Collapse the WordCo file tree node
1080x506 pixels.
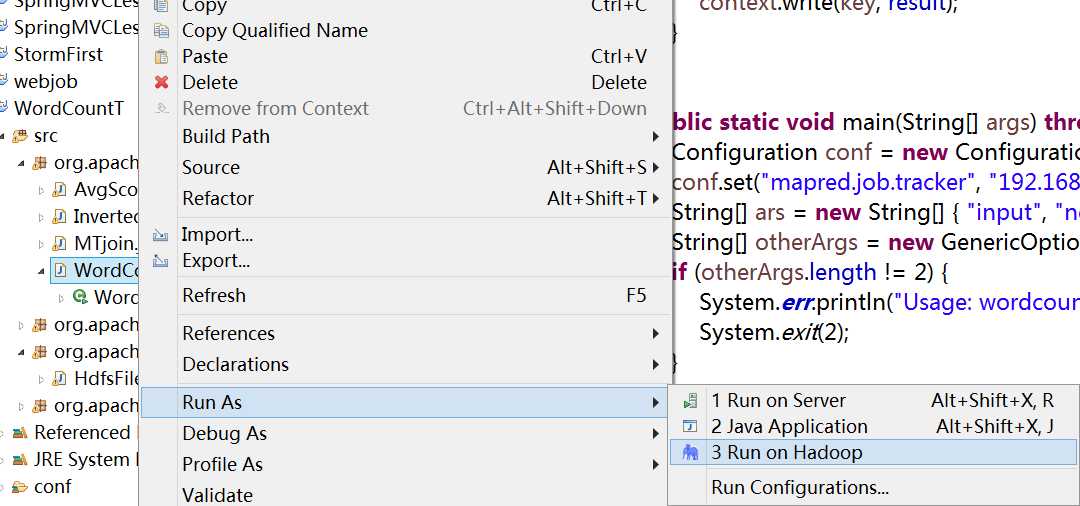41,272
